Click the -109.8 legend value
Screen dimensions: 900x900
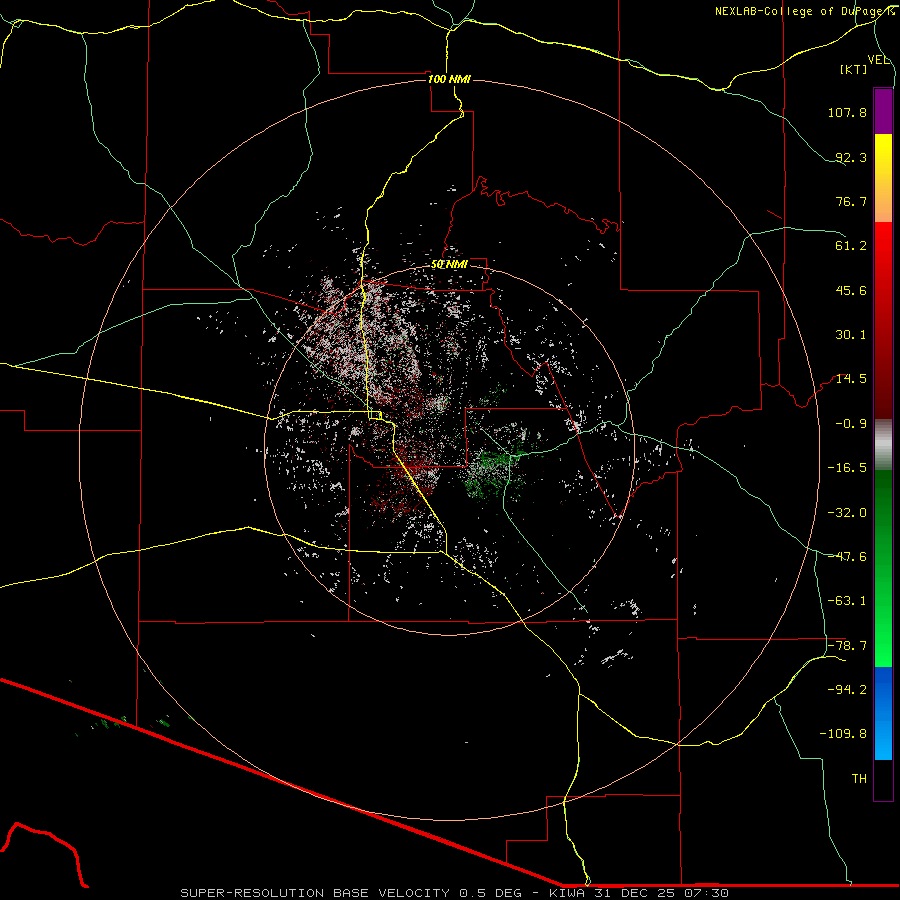click(x=843, y=734)
